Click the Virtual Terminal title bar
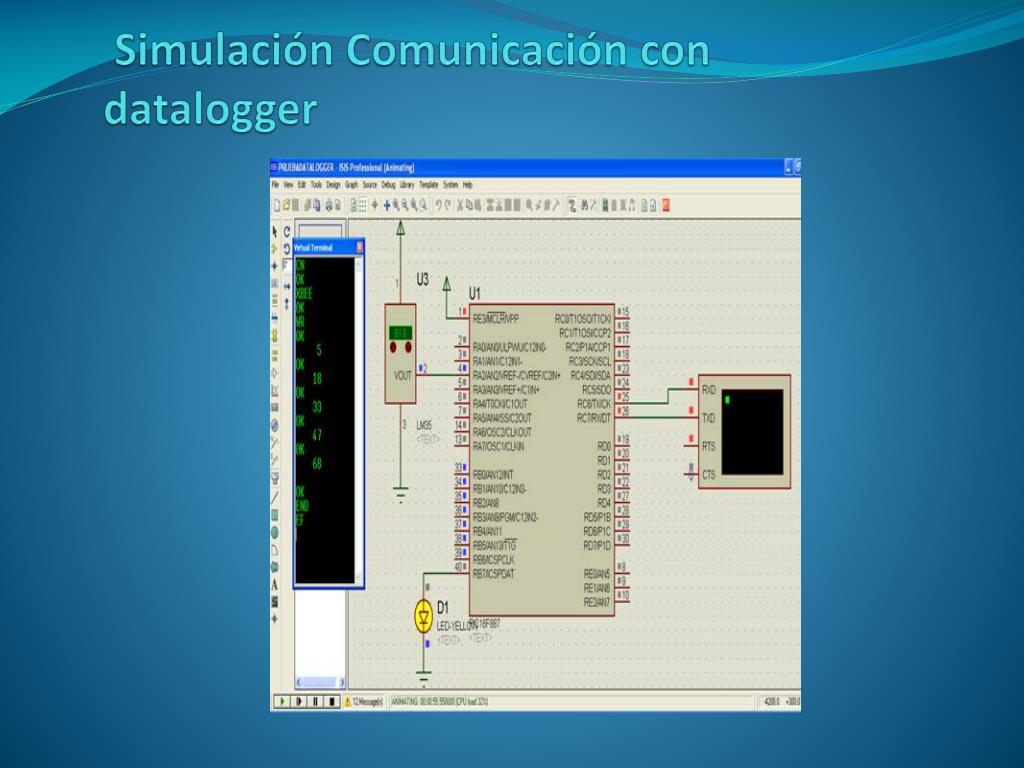 328,248
